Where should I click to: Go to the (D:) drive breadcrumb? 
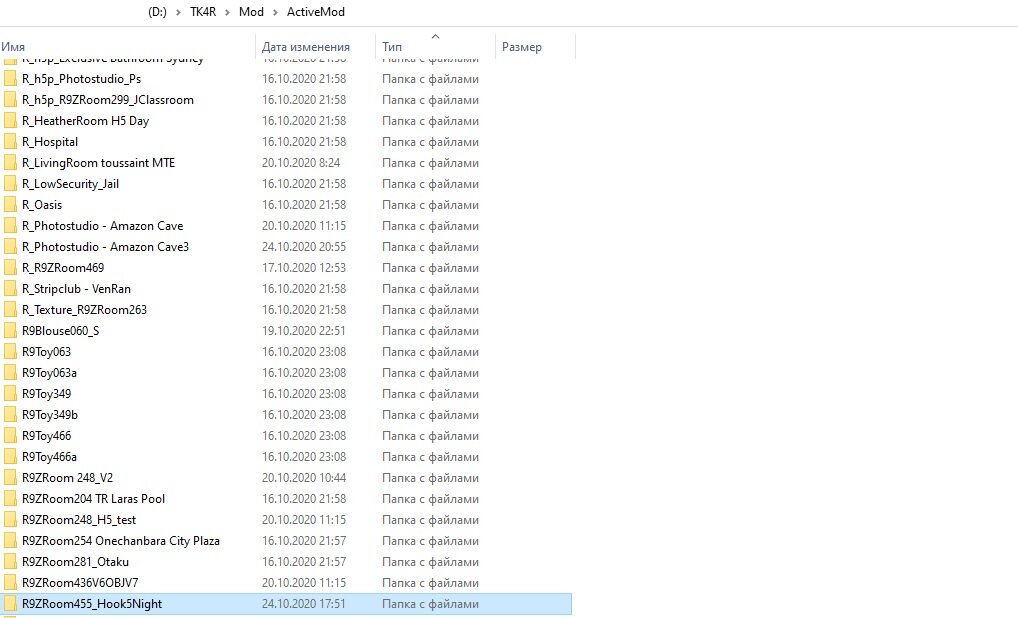pos(157,12)
